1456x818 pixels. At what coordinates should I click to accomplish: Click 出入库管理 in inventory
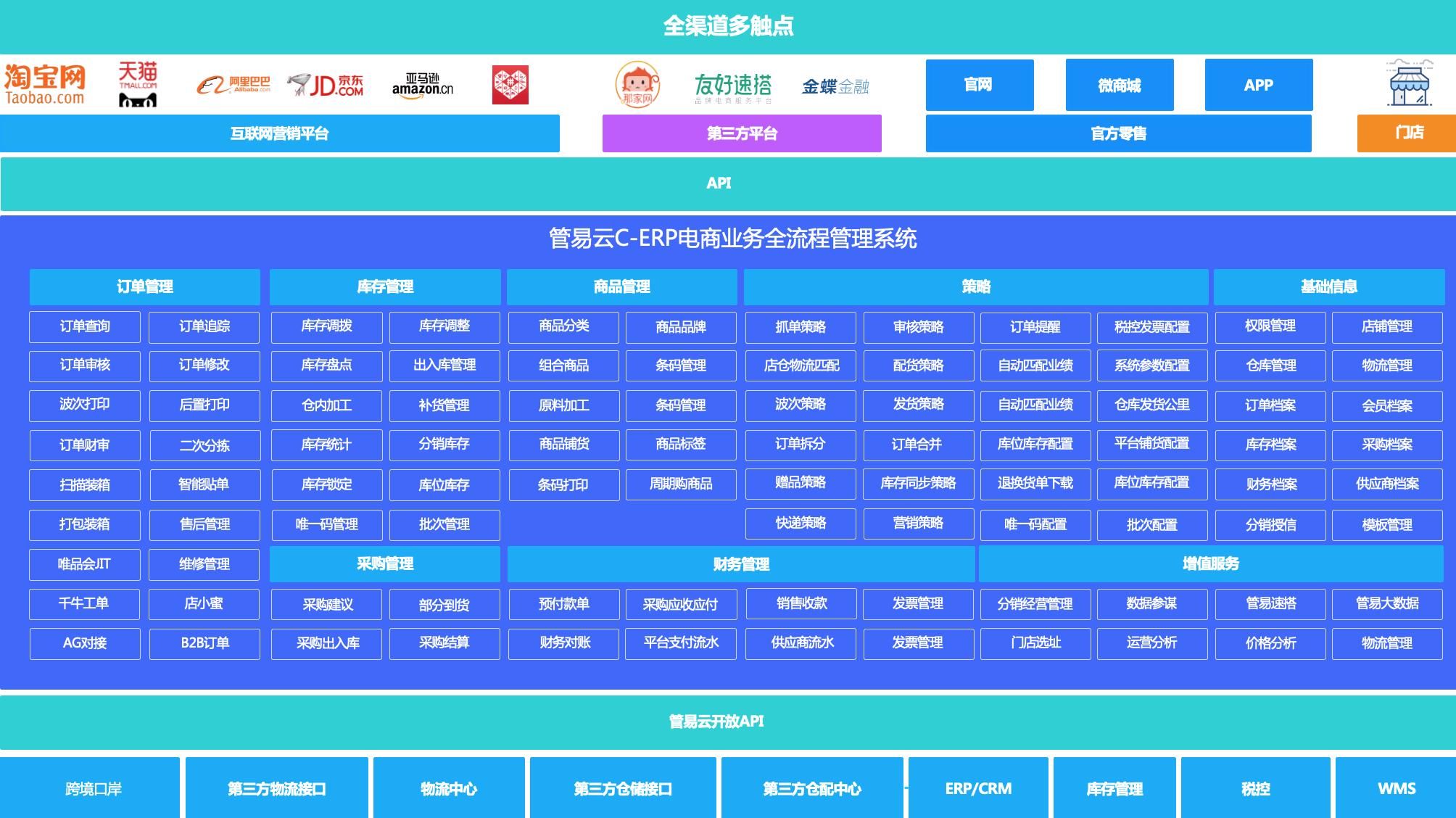pyautogui.click(x=444, y=365)
